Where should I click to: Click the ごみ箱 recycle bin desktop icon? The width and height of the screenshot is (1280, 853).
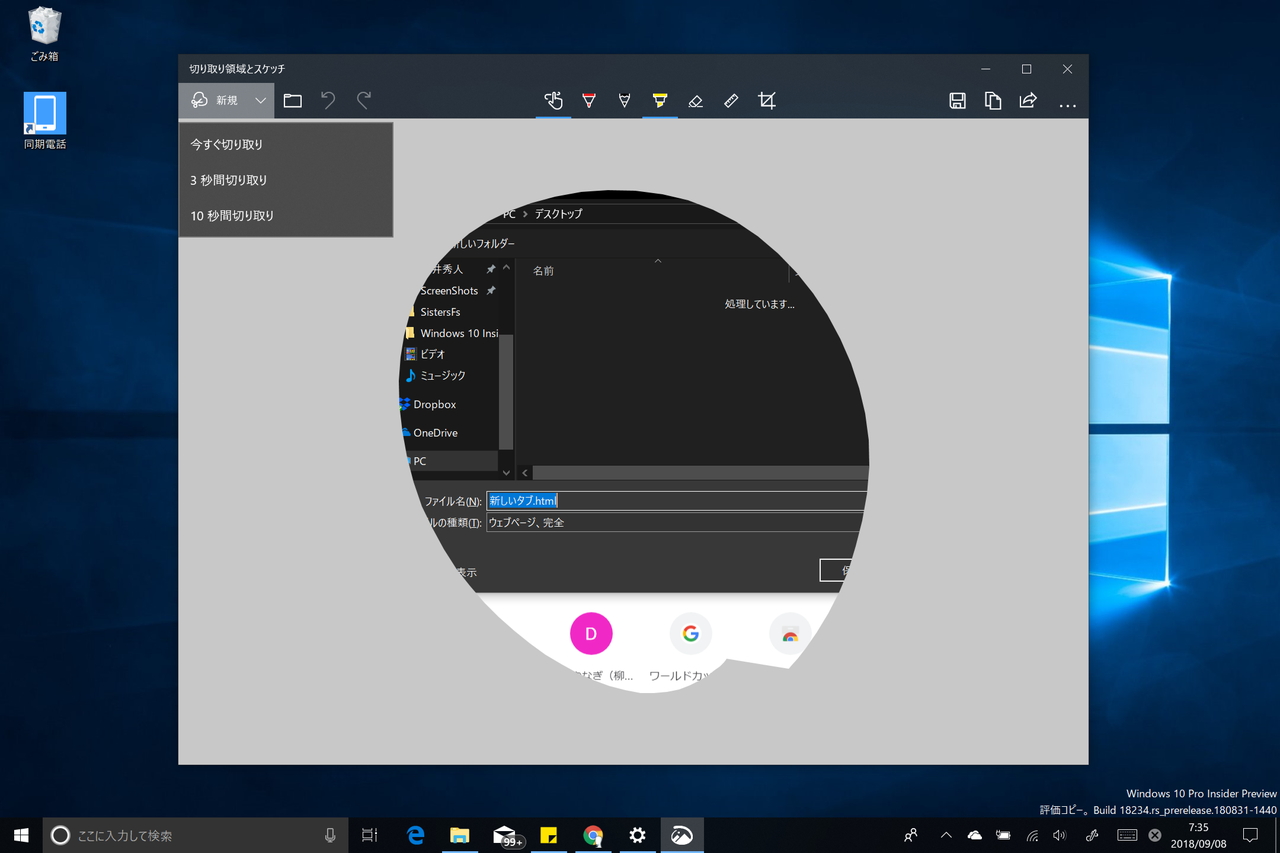coord(44,35)
